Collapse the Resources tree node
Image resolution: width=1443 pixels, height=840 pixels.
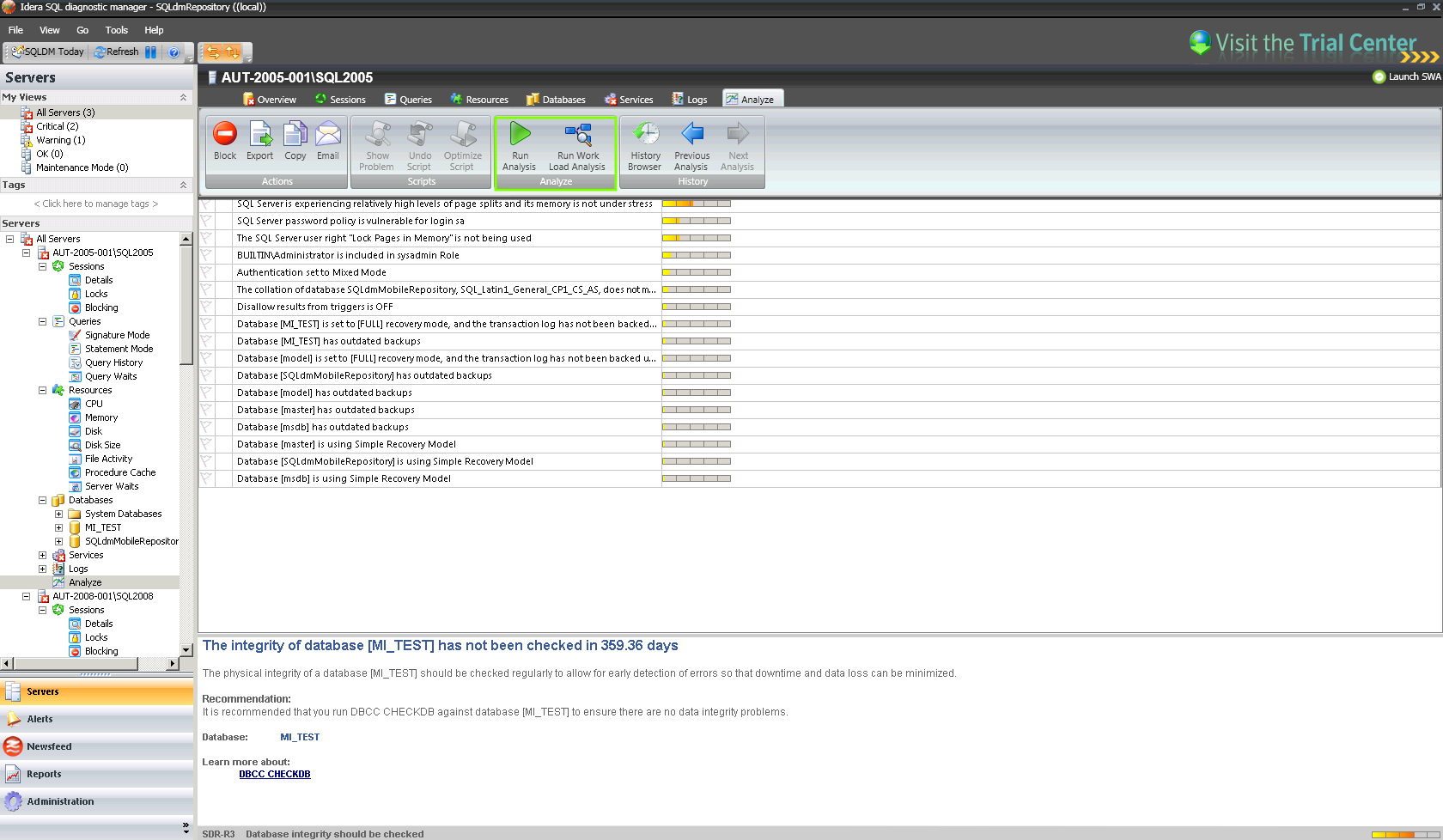[42, 390]
